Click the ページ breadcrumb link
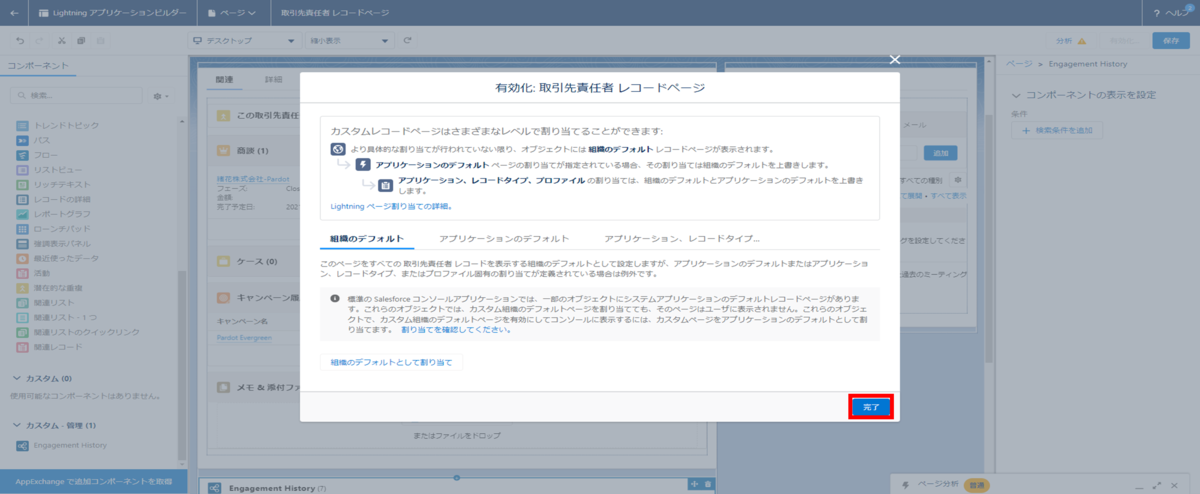The width and height of the screenshot is (1200, 494). pyautogui.click(x=1019, y=64)
